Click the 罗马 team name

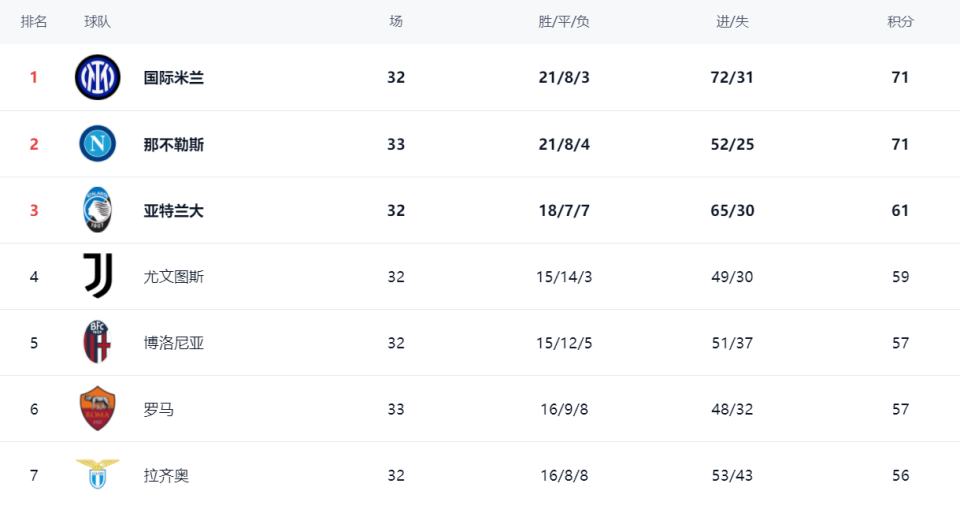tap(159, 409)
